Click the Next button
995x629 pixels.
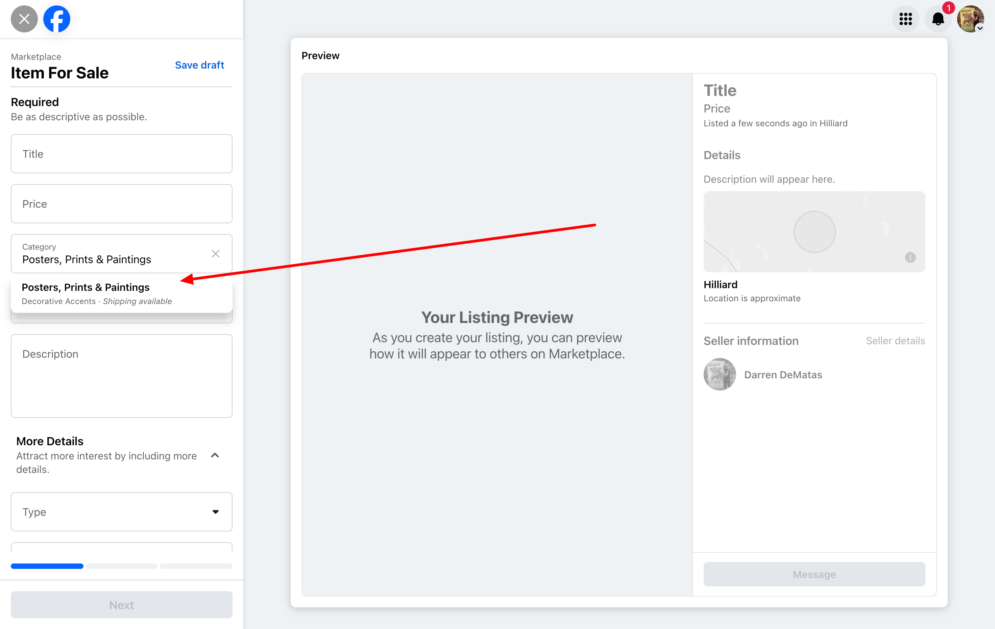pos(121,605)
